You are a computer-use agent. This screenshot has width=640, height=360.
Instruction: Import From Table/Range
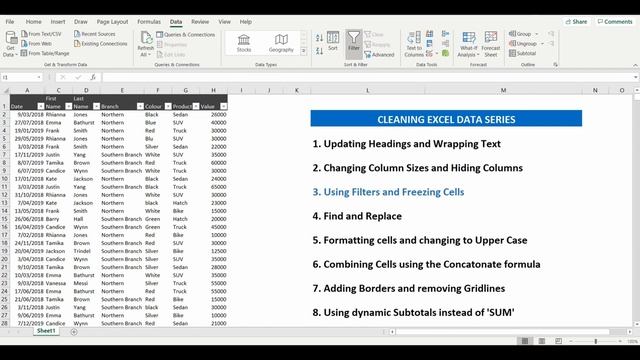point(45,53)
